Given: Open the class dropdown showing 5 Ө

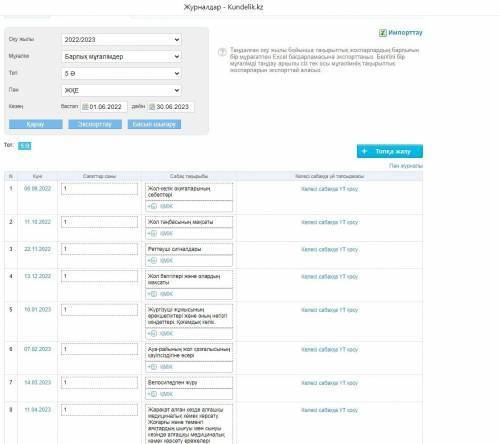Looking at the screenshot, I should (x=121, y=73).
